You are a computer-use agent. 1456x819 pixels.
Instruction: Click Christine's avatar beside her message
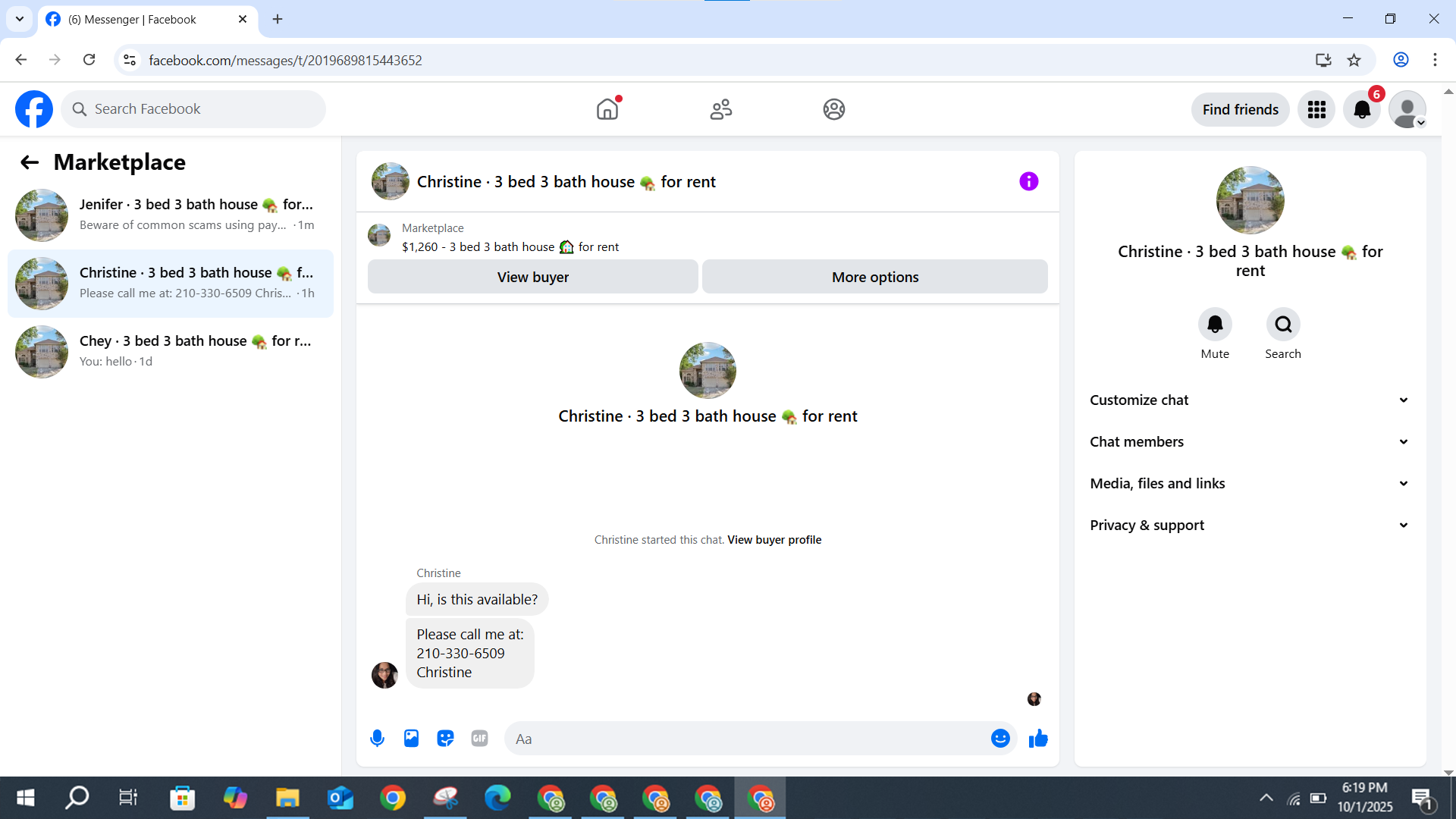pyautogui.click(x=384, y=675)
